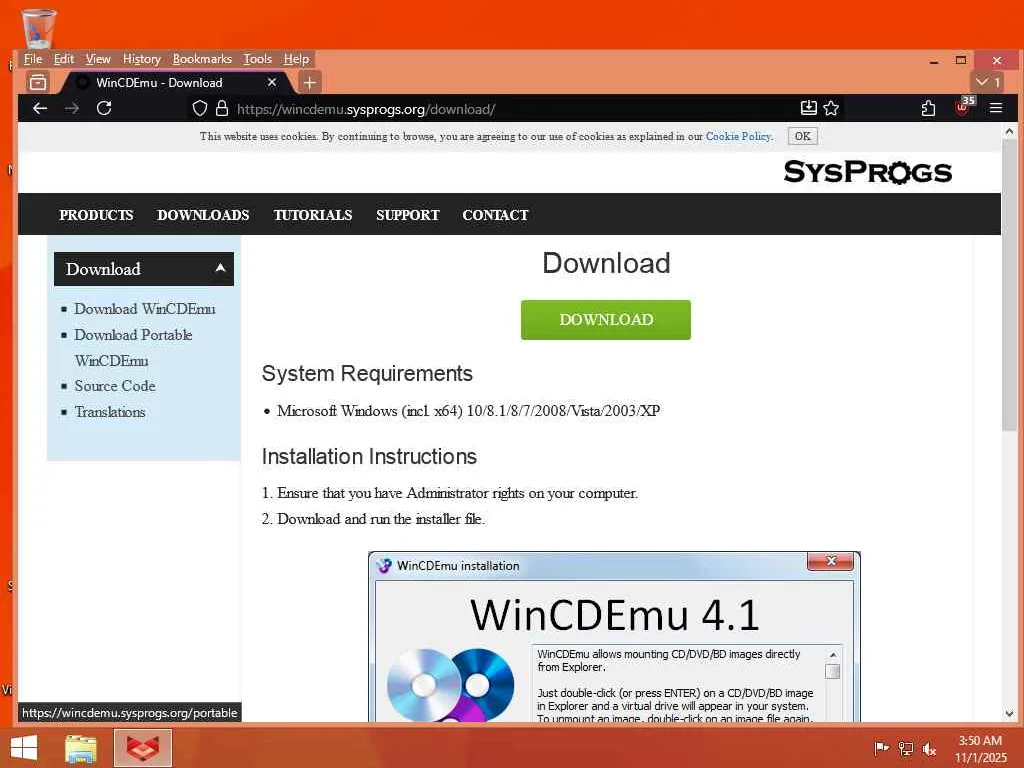Open the browser hamburger menu
1024x768 pixels.
point(995,108)
